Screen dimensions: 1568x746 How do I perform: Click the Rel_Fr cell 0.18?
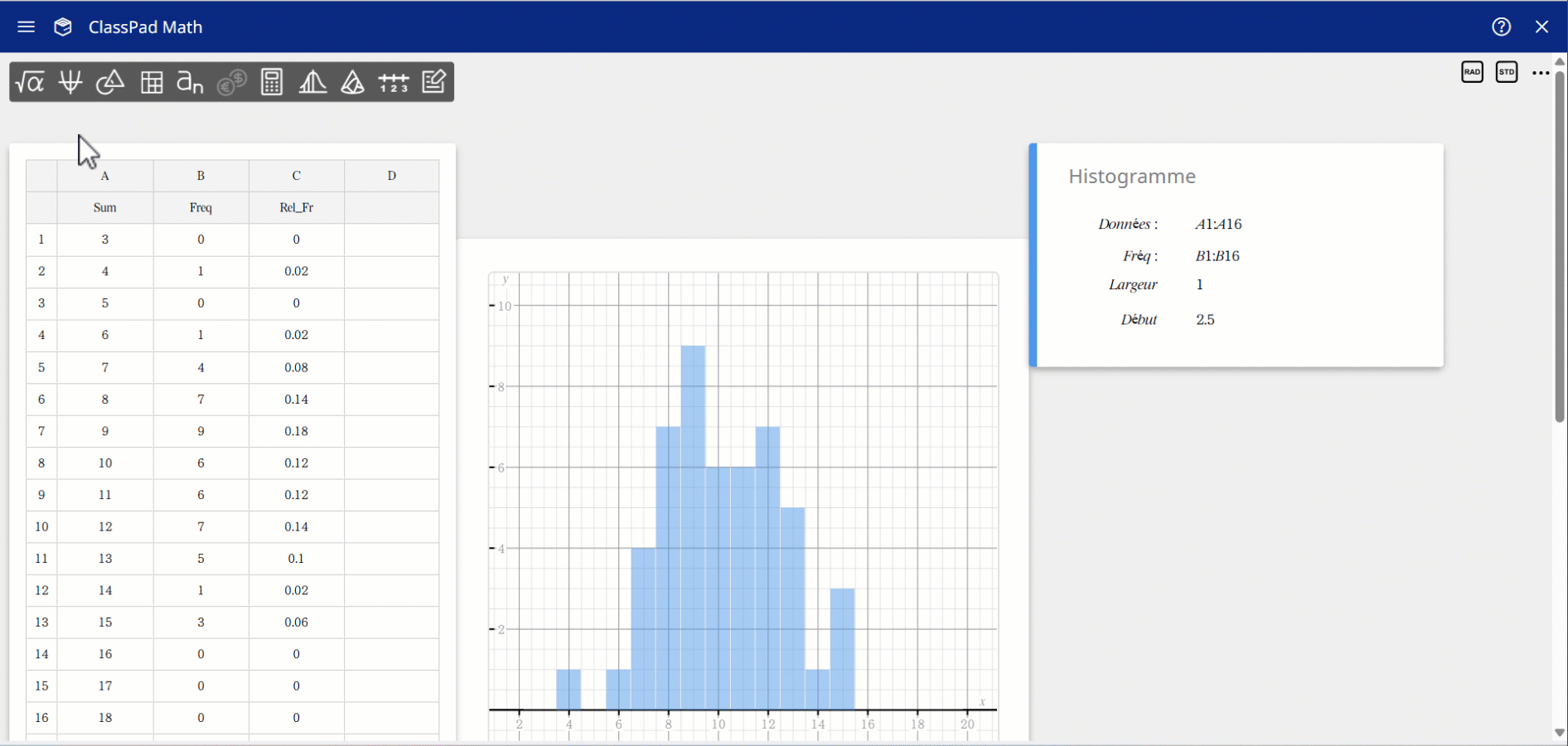[x=296, y=431]
